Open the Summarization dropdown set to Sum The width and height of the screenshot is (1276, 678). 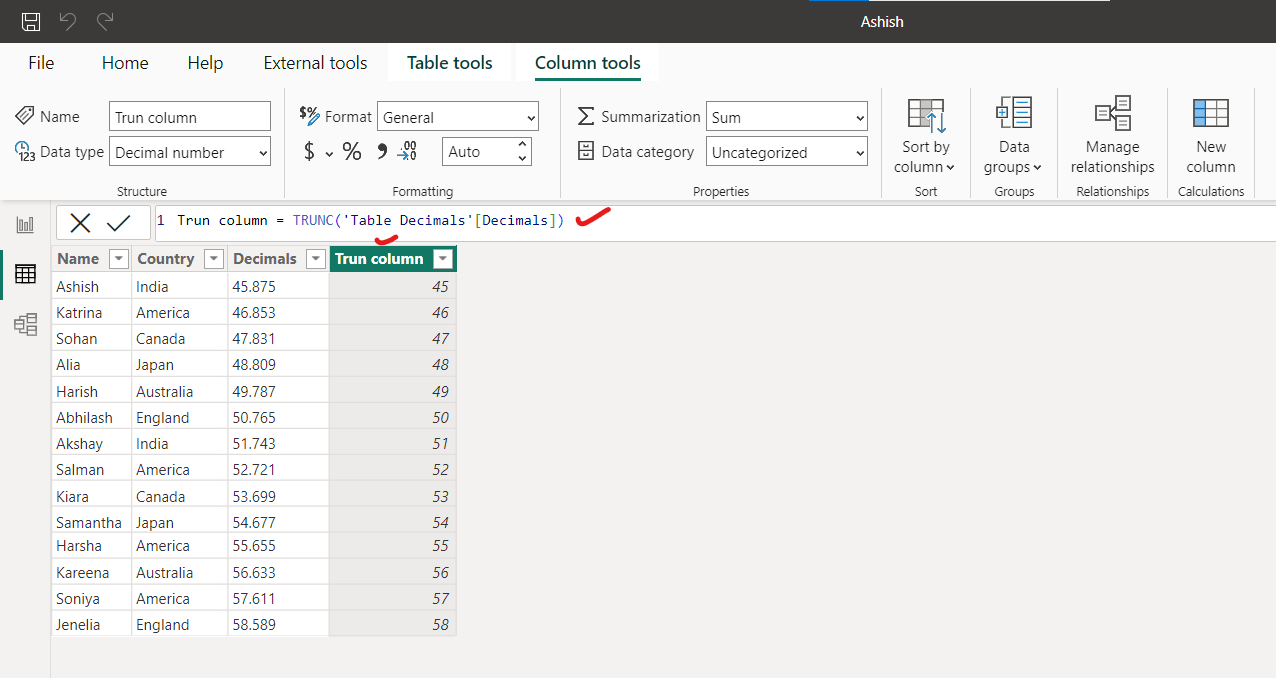[787, 117]
